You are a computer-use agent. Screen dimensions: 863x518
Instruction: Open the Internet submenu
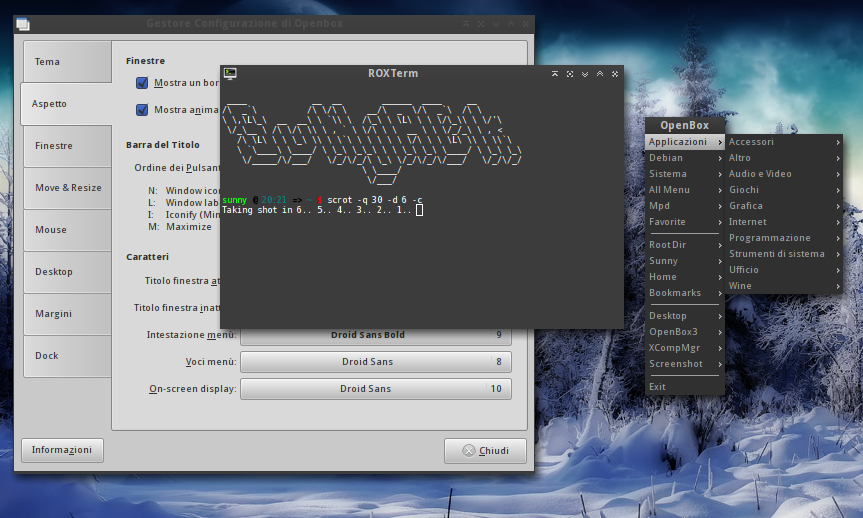click(784, 222)
